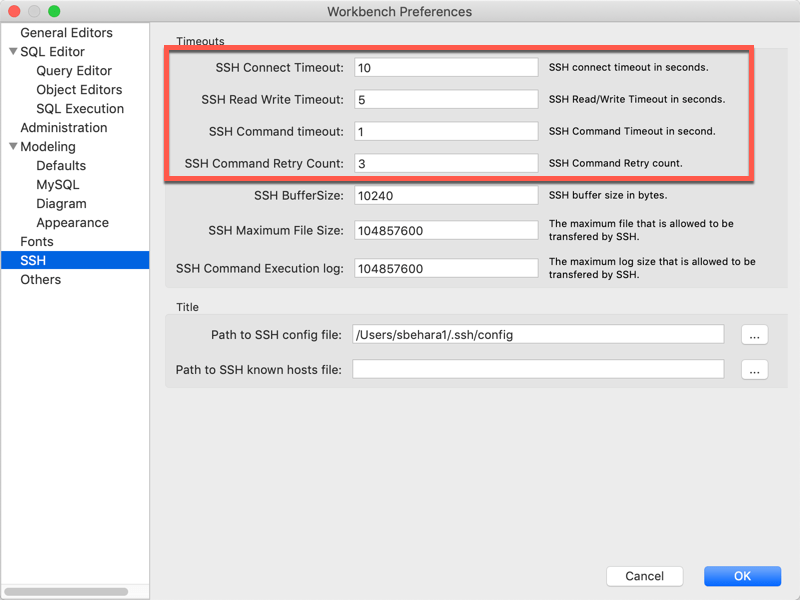Collapse the Modeling tree section
The width and height of the screenshot is (800, 600).
[13, 146]
